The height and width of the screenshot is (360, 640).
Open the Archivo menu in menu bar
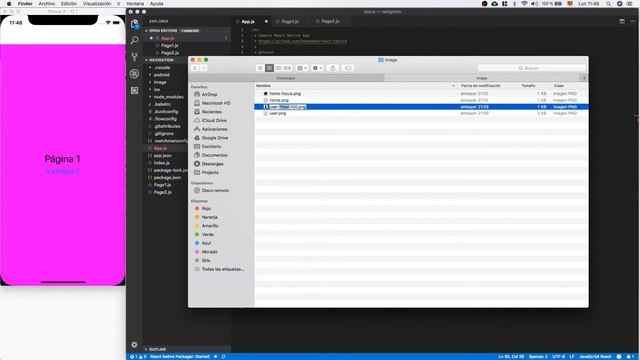pos(47,4)
